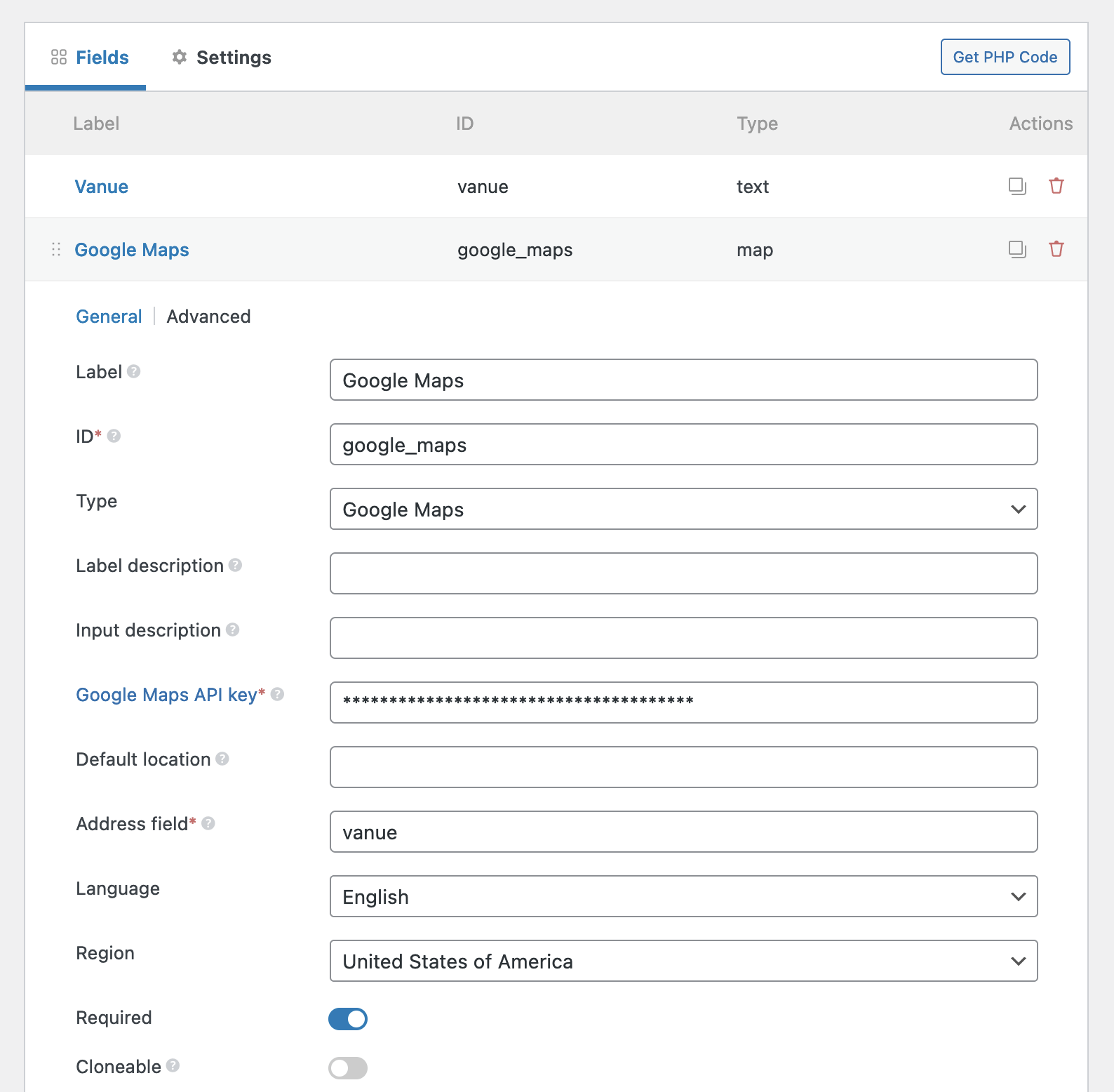Image resolution: width=1114 pixels, height=1092 pixels.
Task: Delete the Vanue field
Action: (x=1056, y=186)
